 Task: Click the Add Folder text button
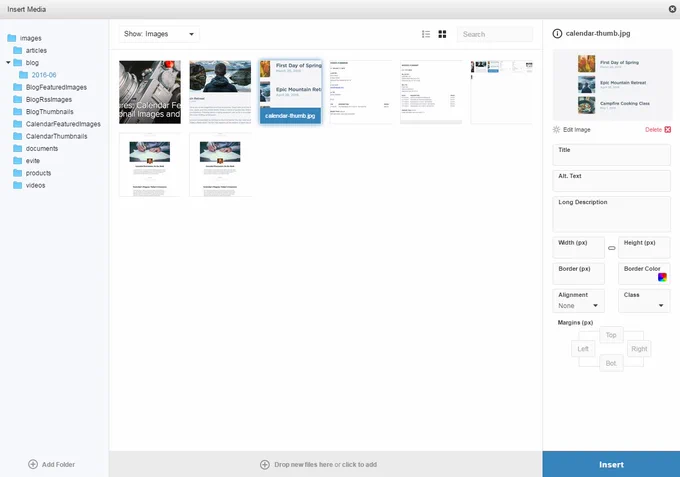coord(58,464)
